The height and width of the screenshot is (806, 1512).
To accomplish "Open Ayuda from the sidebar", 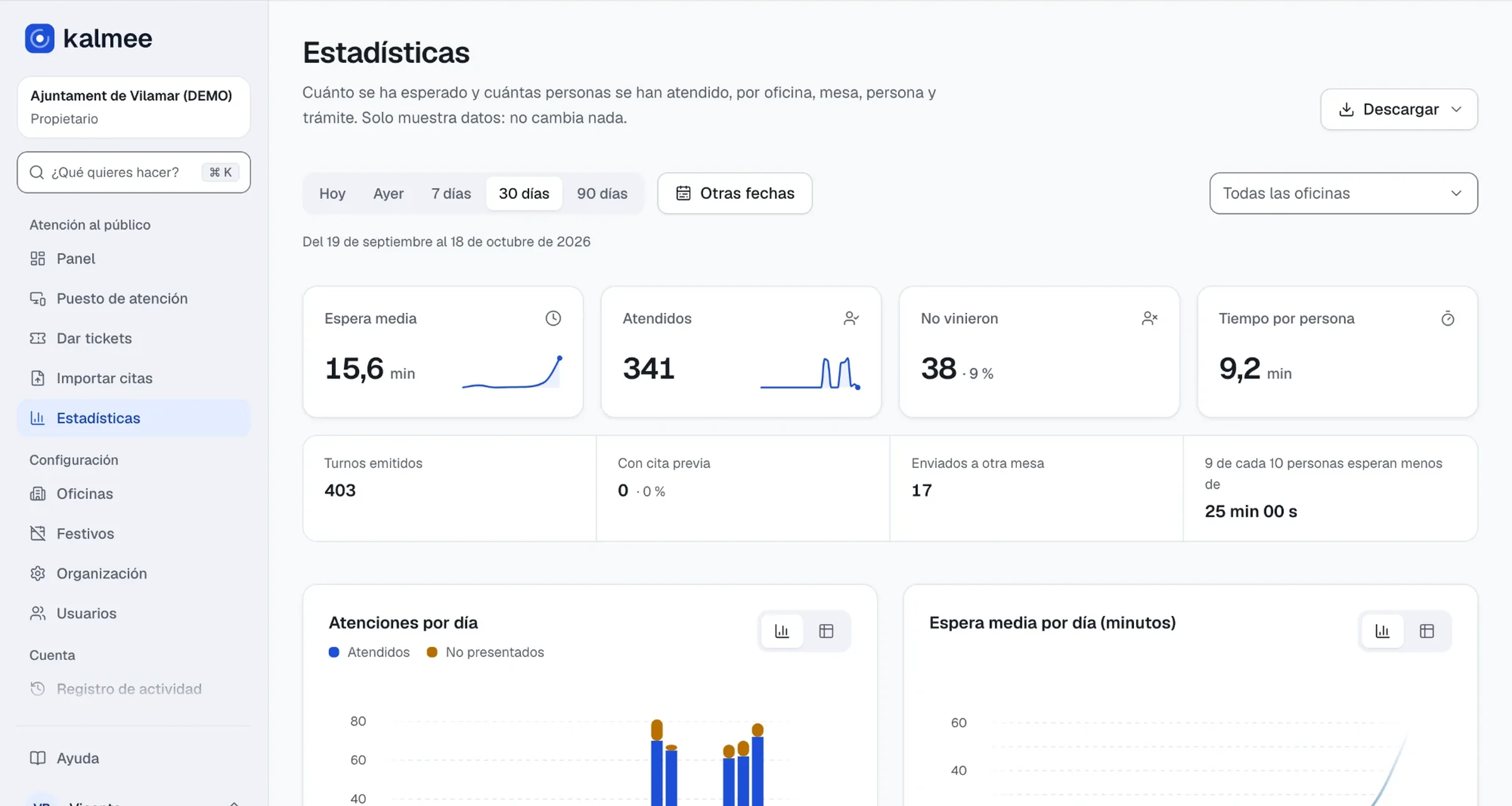I will 134,758.
